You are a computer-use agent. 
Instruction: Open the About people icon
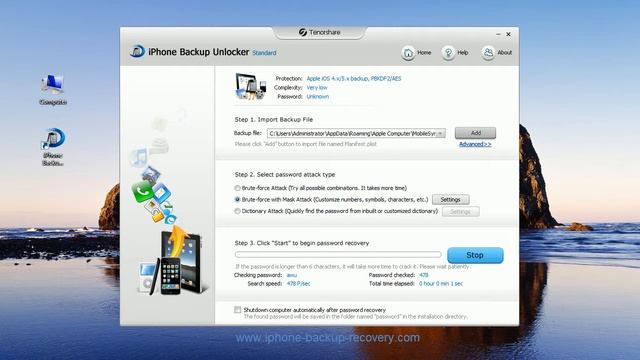tap(488, 53)
